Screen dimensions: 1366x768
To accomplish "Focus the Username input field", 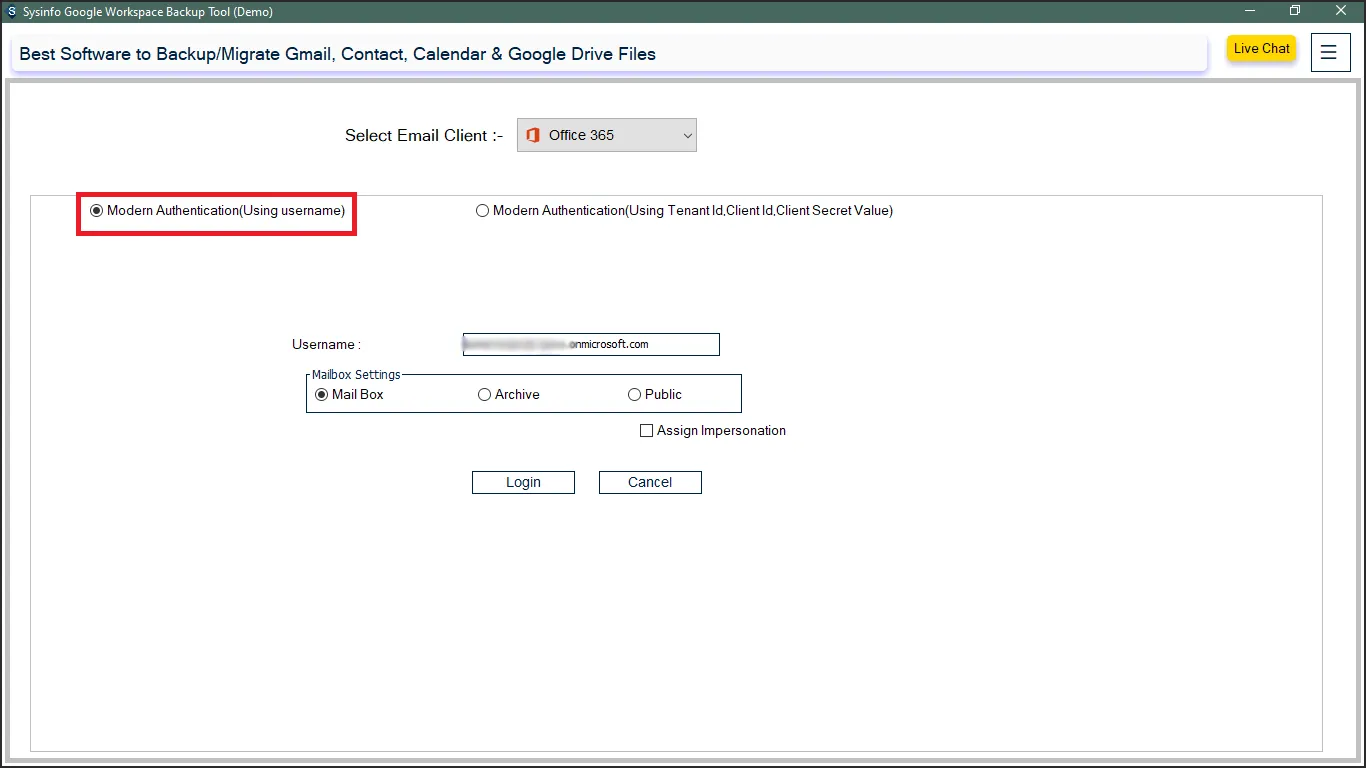I will coord(591,344).
